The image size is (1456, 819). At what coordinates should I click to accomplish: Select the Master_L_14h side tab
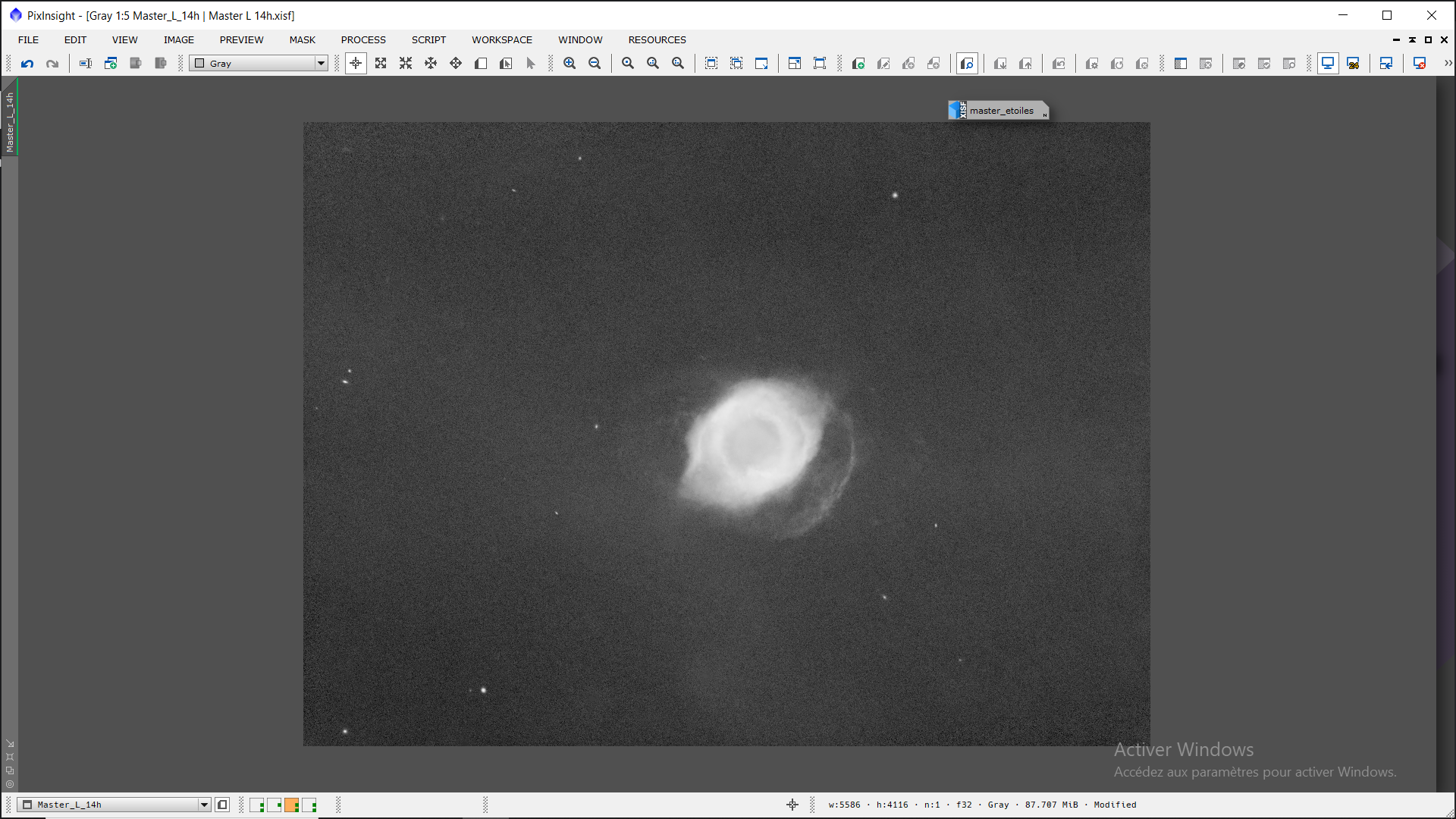pos(10,121)
